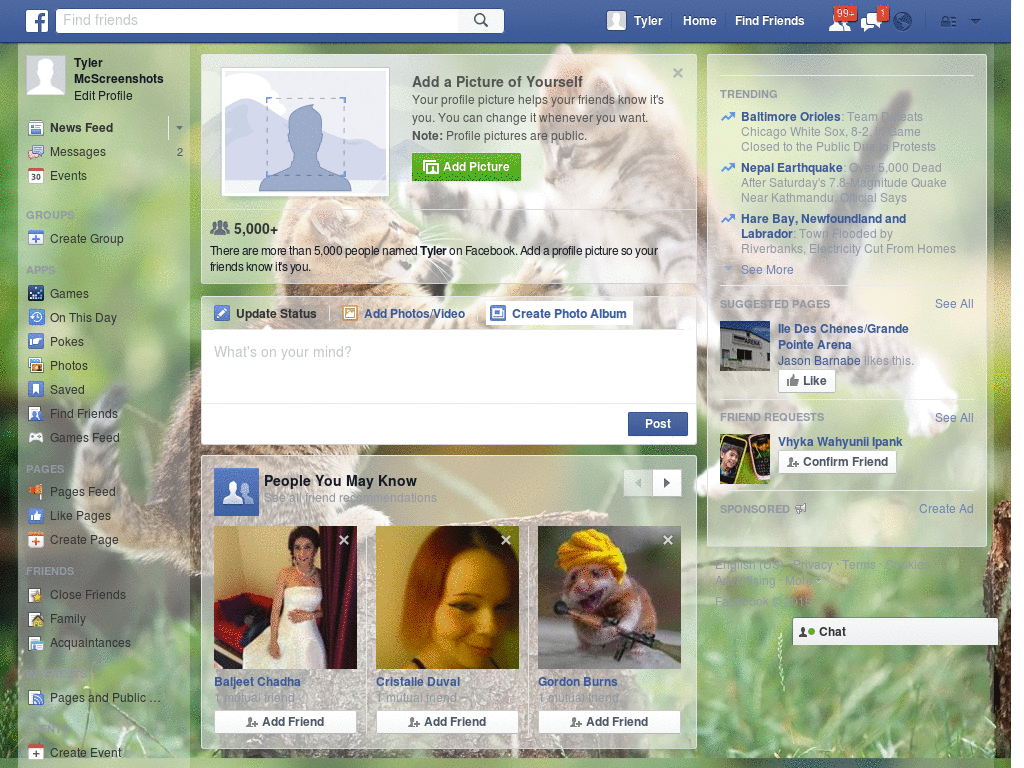The image size is (1024, 768).
Task: Expand account menu dropdown arrow
Action: tap(976, 22)
